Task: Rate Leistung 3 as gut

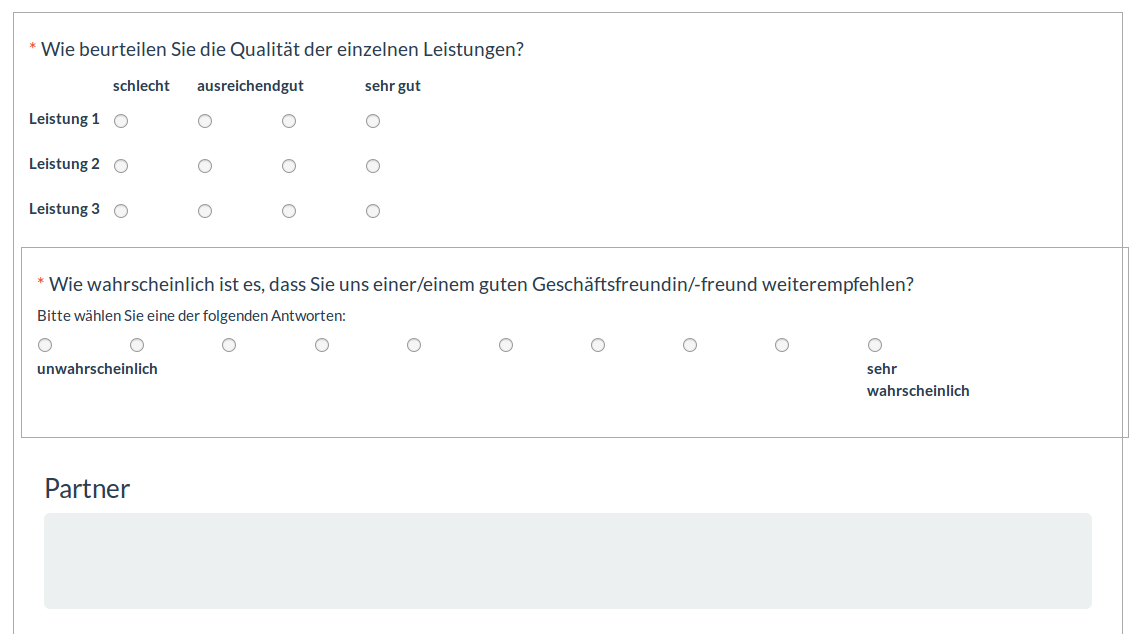Action: [289, 211]
